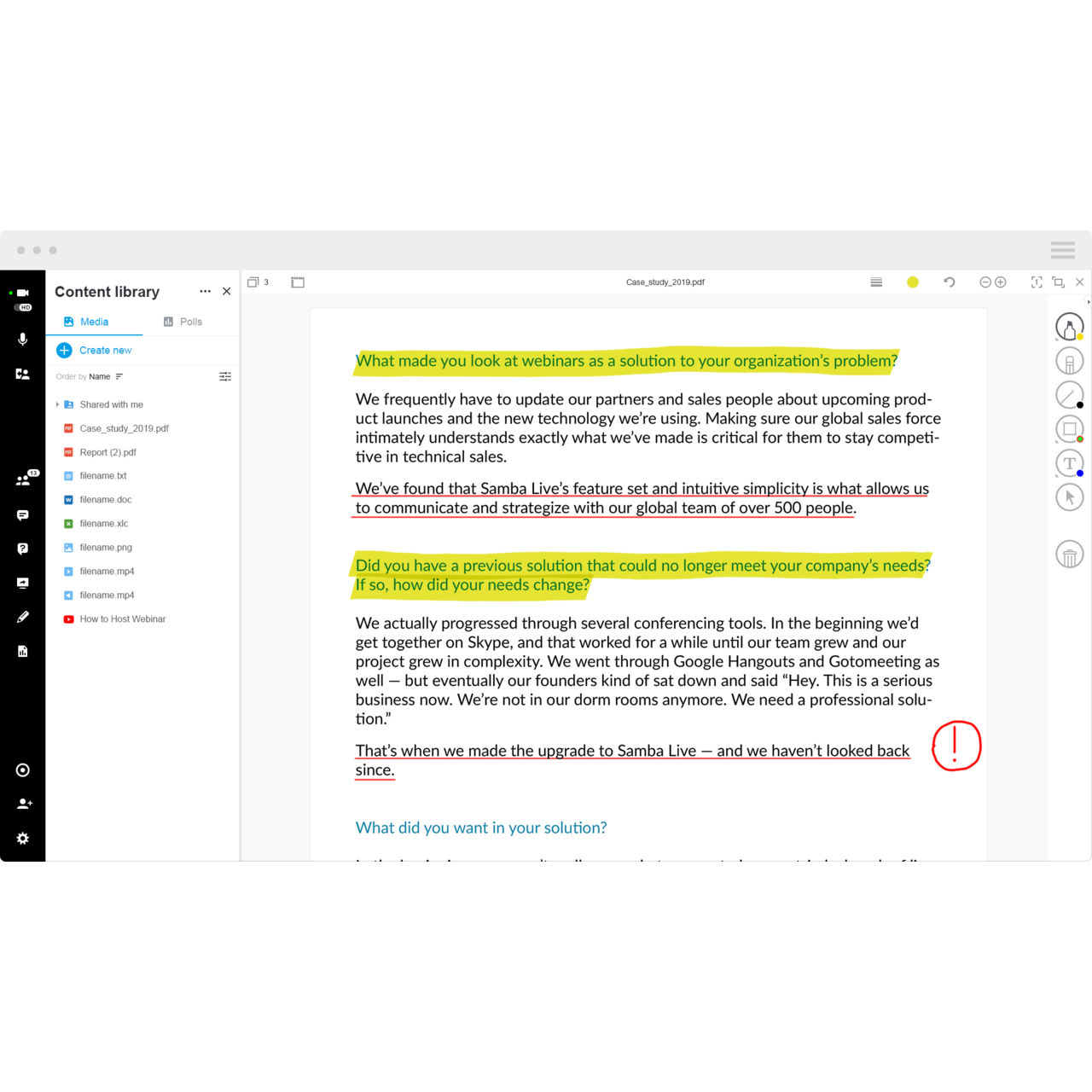Switch to the Polls tab
Screen dimensions: 1092x1092
(x=183, y=322)
